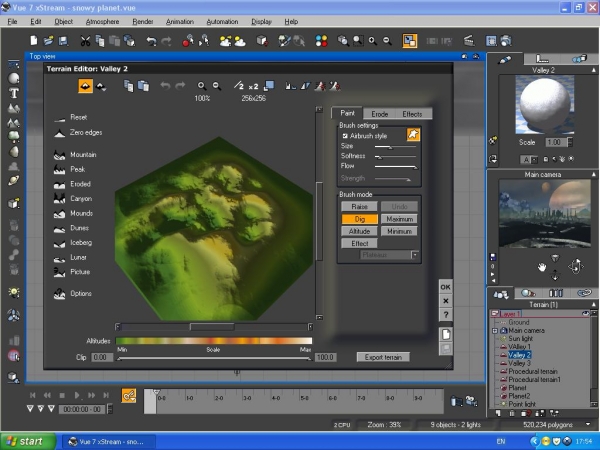Image resolution: width=600 pixels, height=450 pixels.
Task: Click the Maximum brush button
Action: point(399,219)
